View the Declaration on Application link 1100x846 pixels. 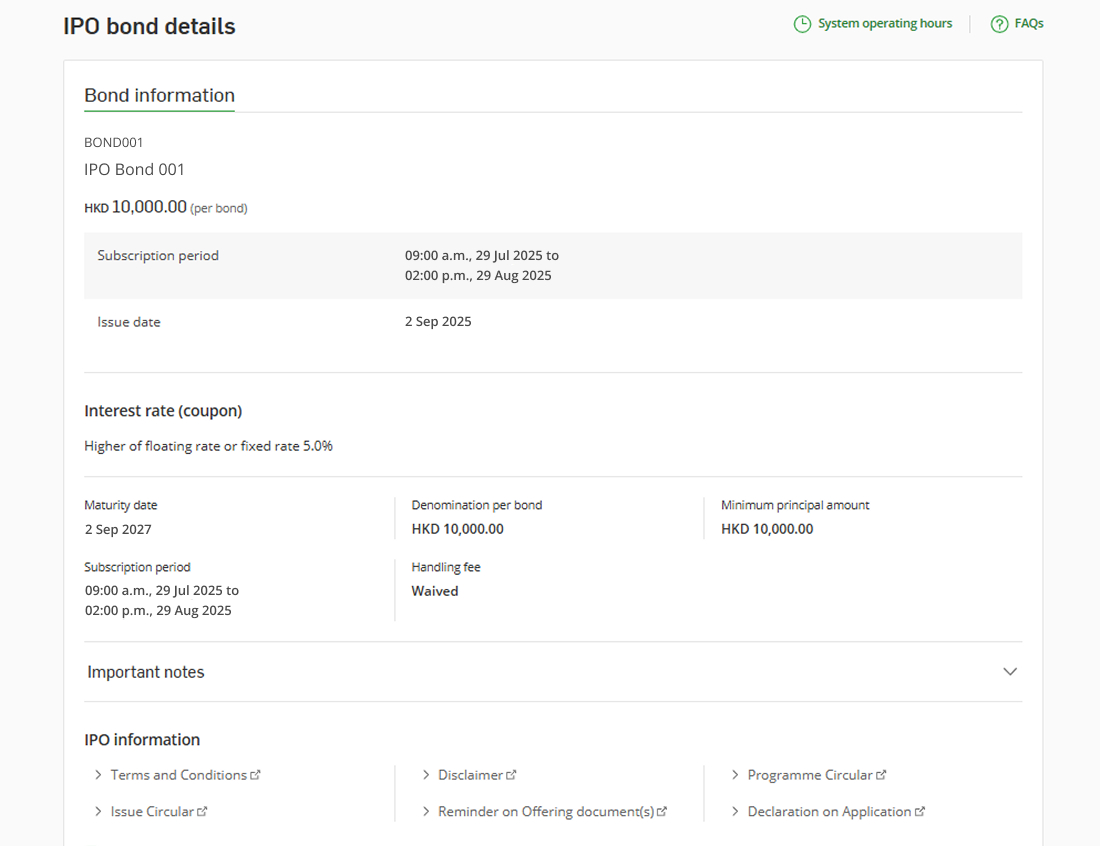click(829, 812)
